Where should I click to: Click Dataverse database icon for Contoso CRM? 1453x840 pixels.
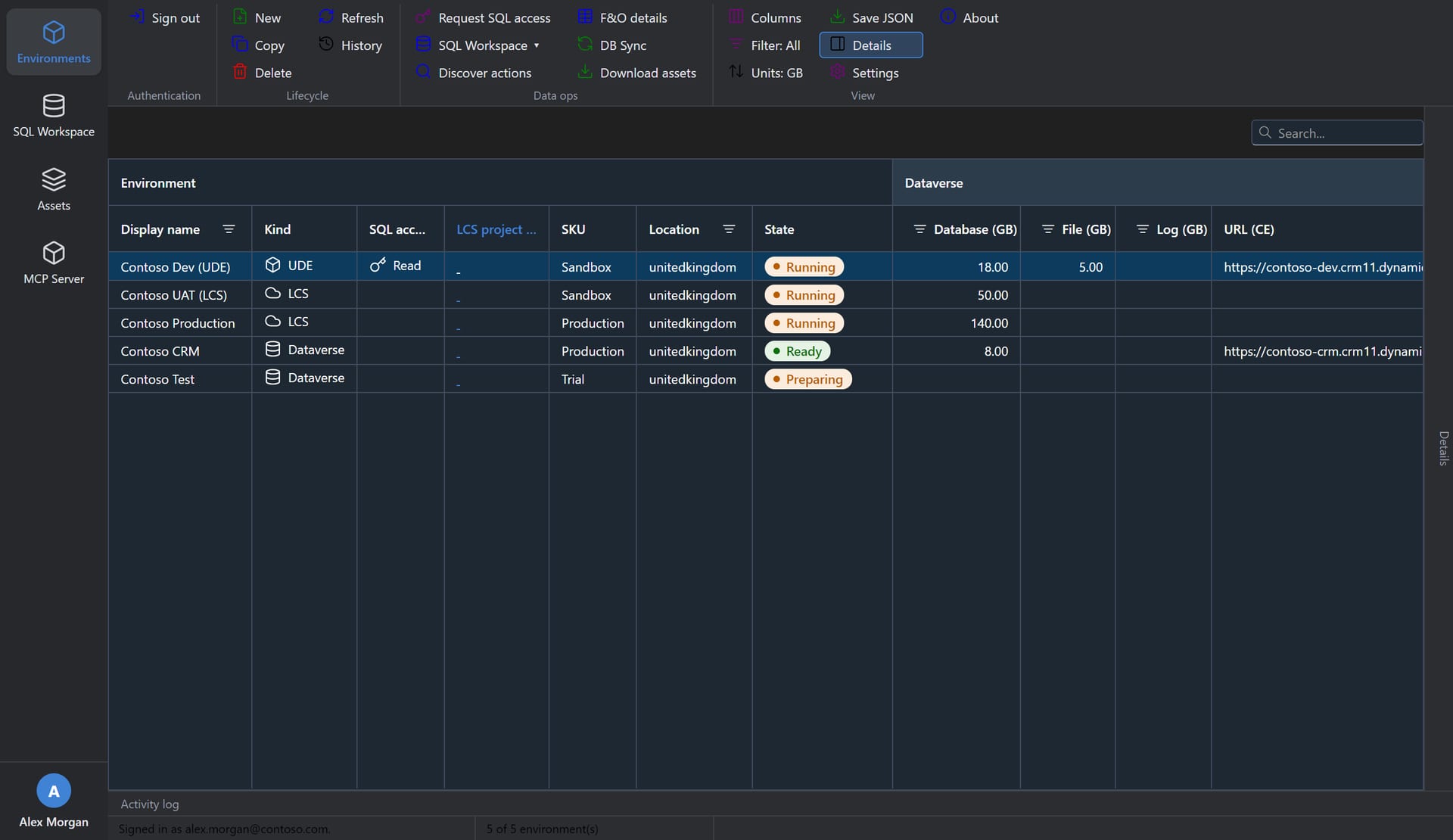pos(272,349)
